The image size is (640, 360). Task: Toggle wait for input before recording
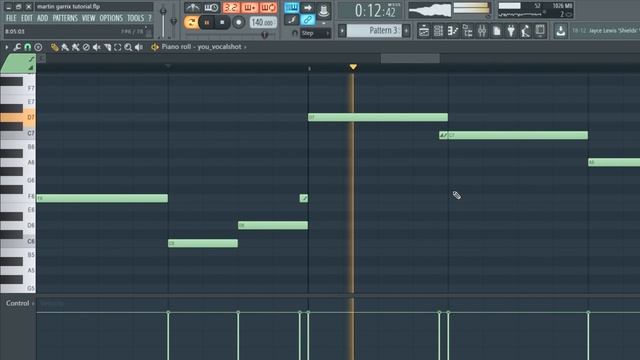(211, 8)
